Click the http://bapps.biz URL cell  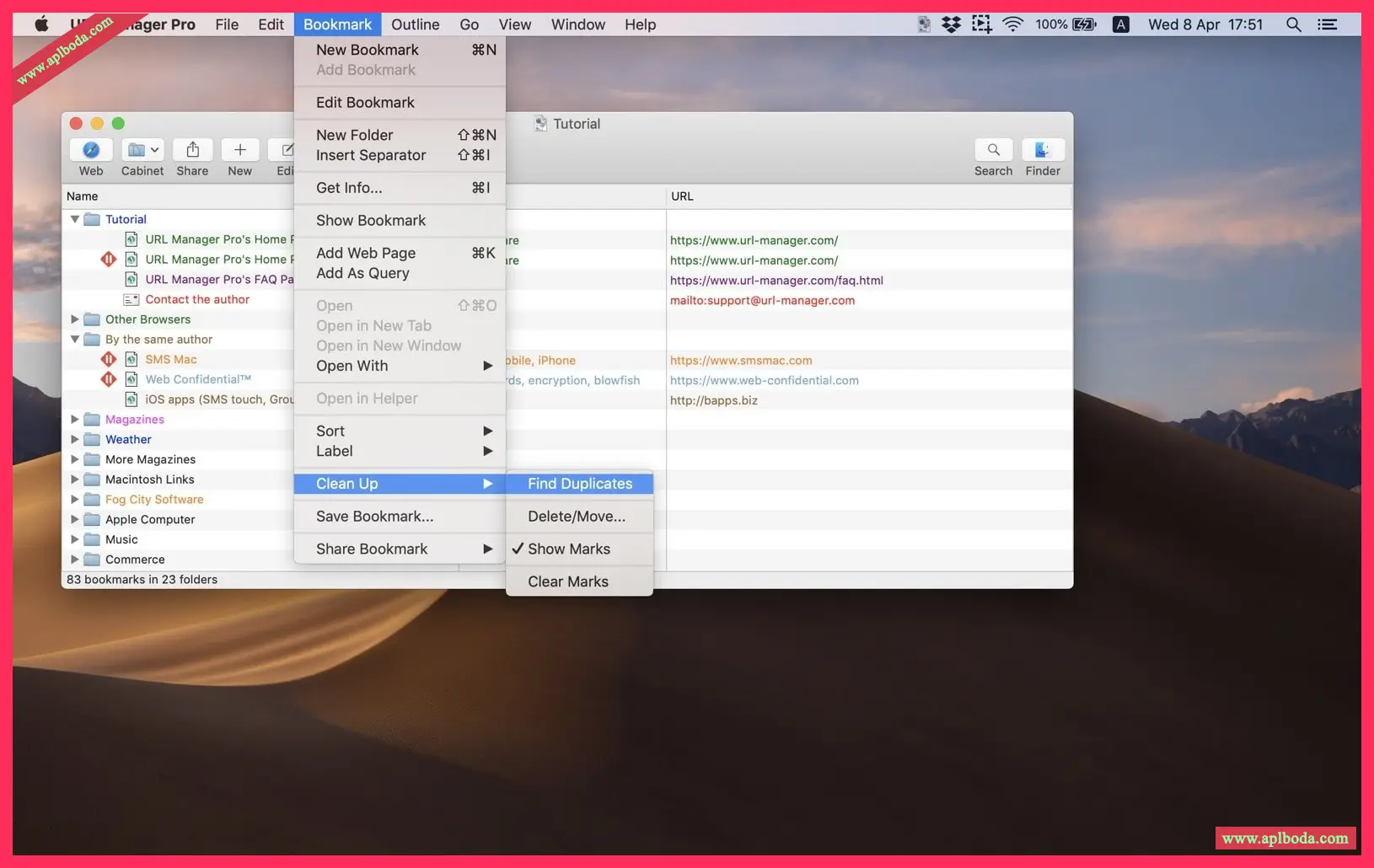pos(714,400)
